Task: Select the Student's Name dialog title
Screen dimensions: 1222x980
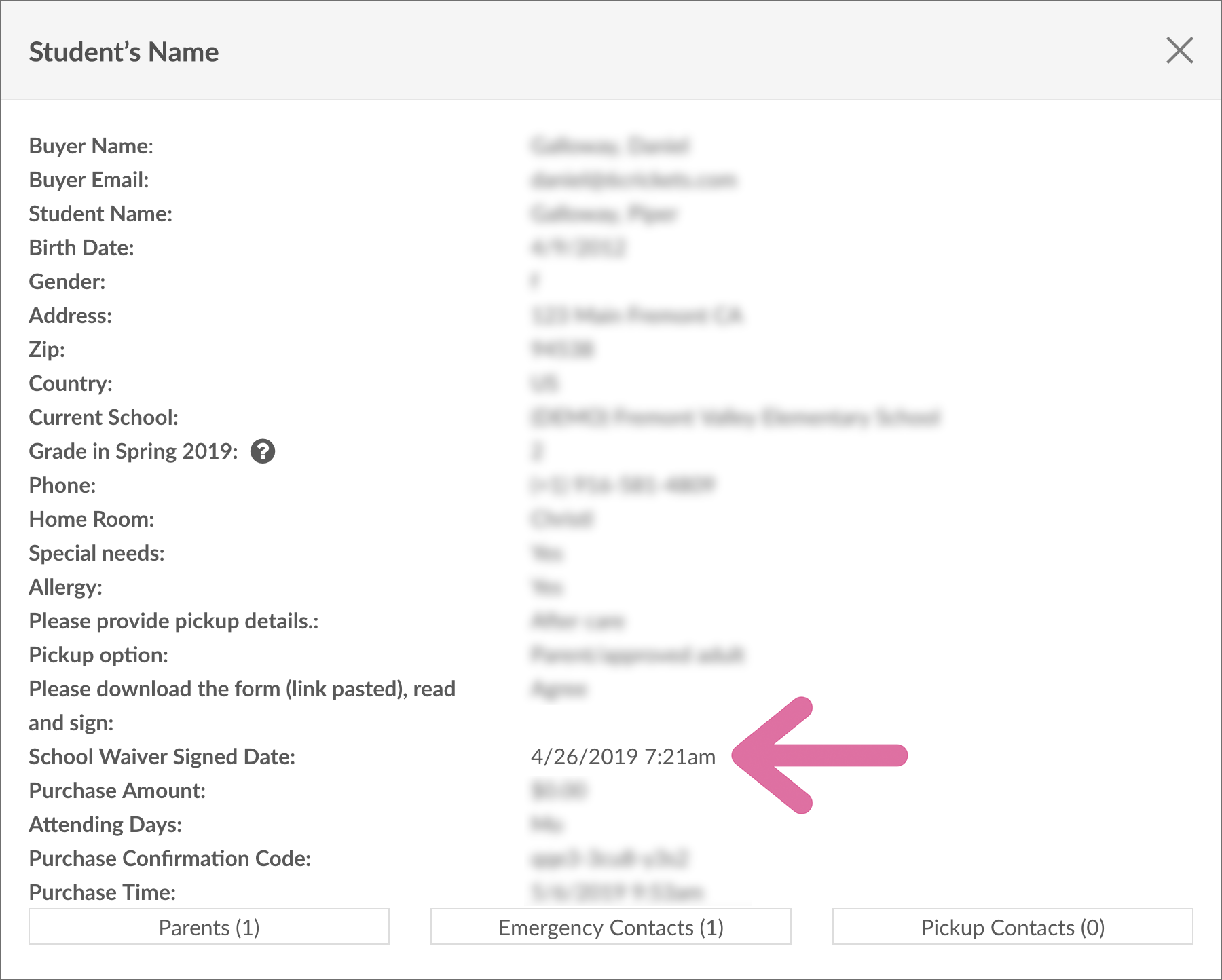Action: [x=124, y=52]
